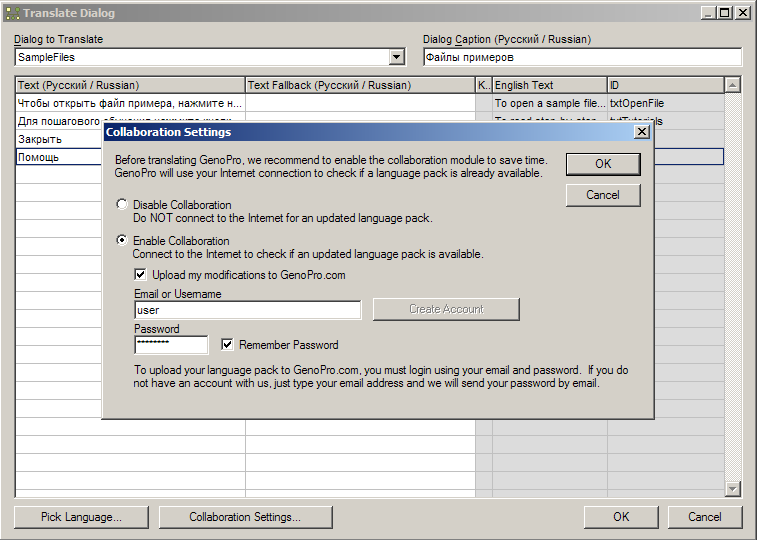Close the Translate Dialog window
This screenshot has height=540, width=757.
click(743, 13)
